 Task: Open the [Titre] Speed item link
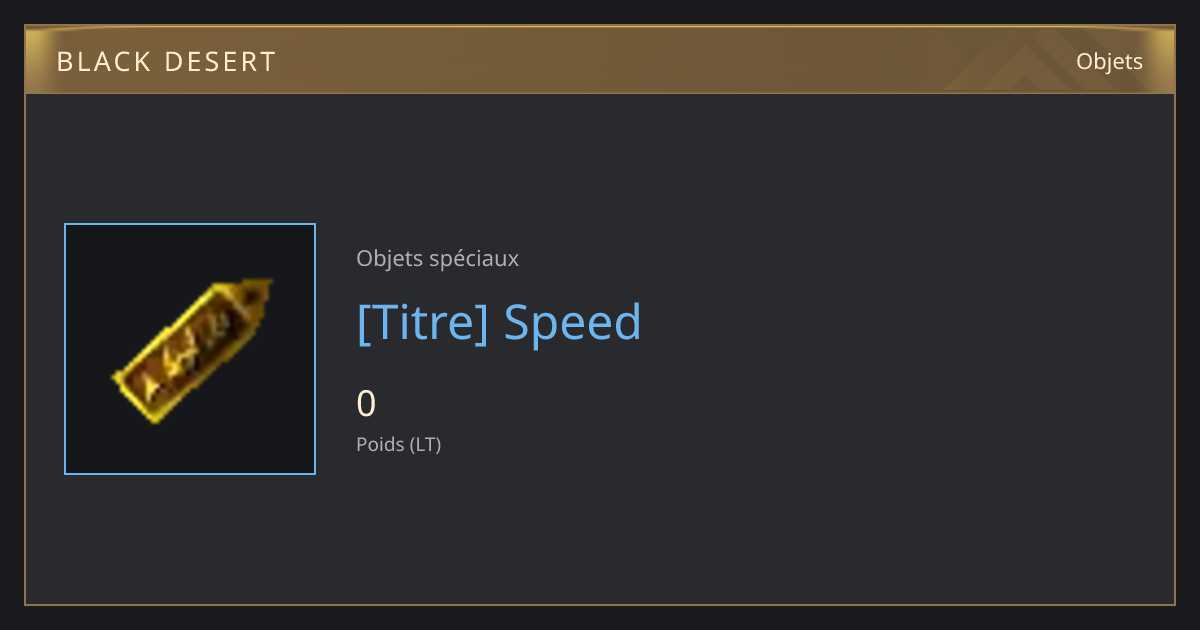[499, 323]
